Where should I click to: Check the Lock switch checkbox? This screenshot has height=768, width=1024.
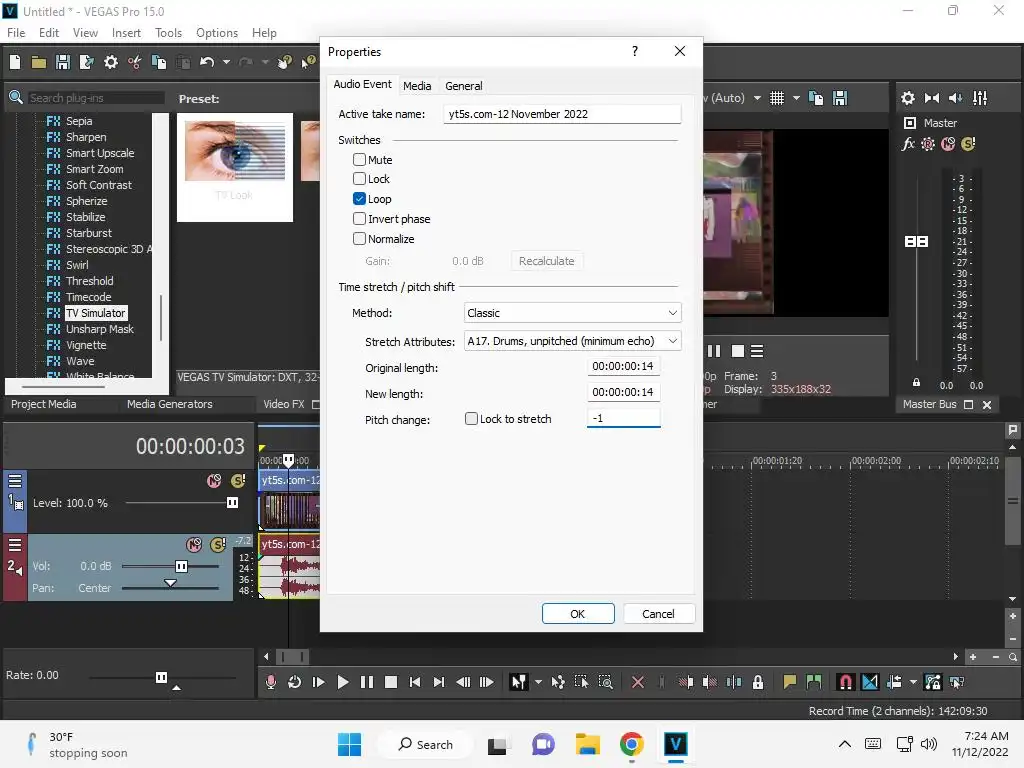click(x=359, y=178)
